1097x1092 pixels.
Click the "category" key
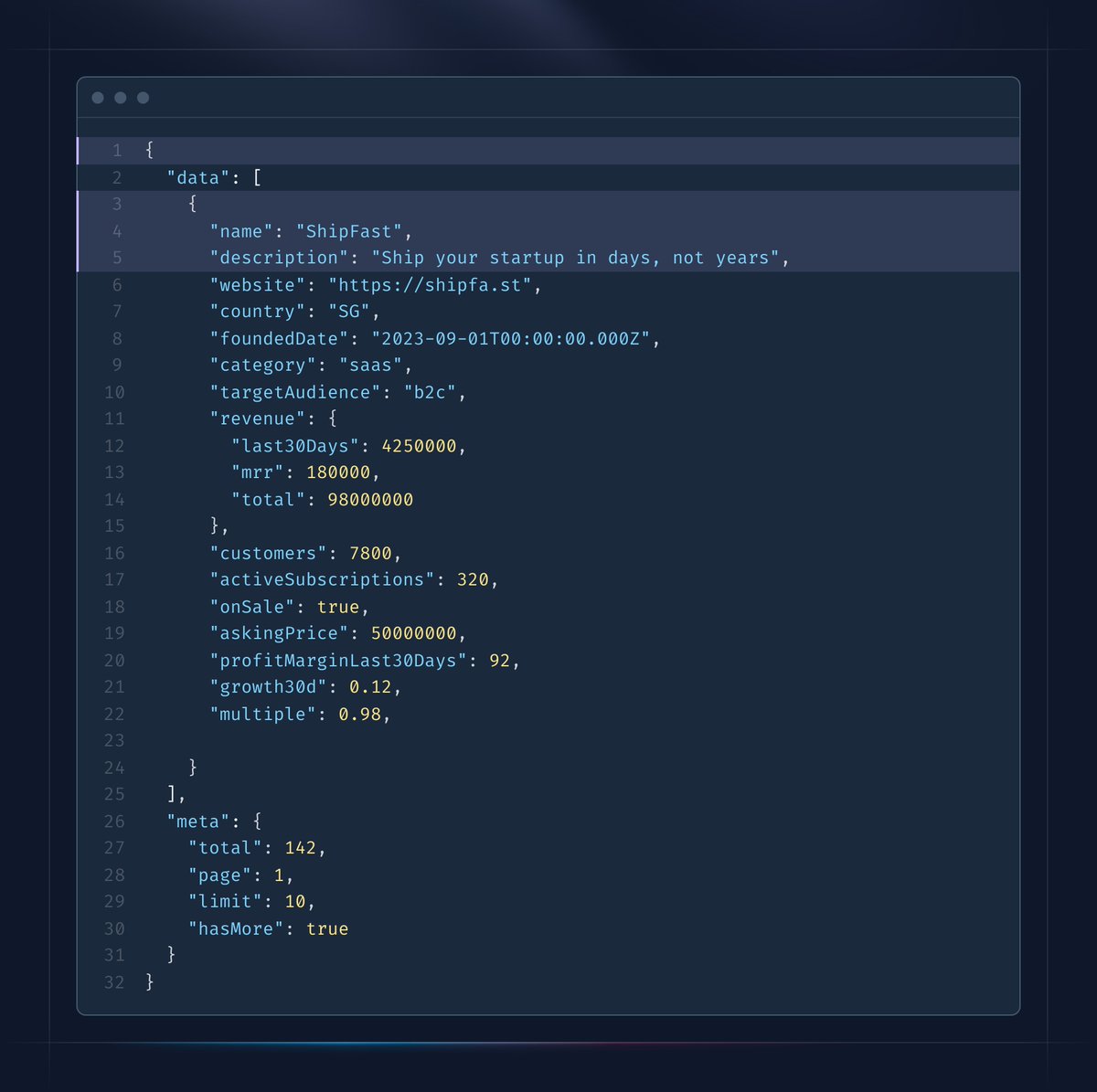click(x=262, y=366)
